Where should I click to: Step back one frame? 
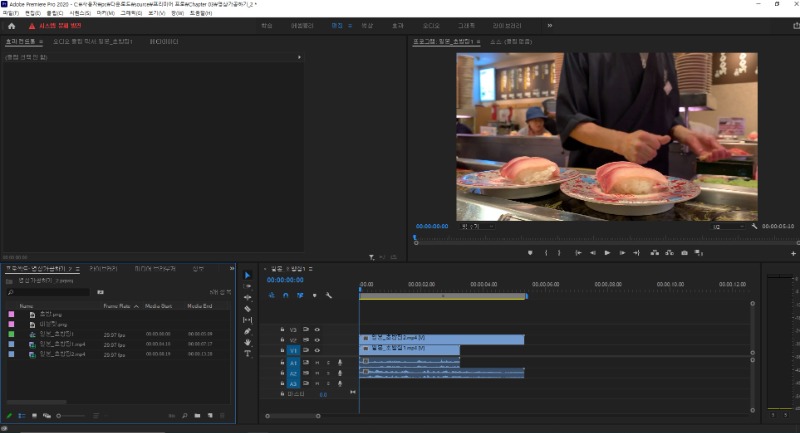click(x=592, y=253)
